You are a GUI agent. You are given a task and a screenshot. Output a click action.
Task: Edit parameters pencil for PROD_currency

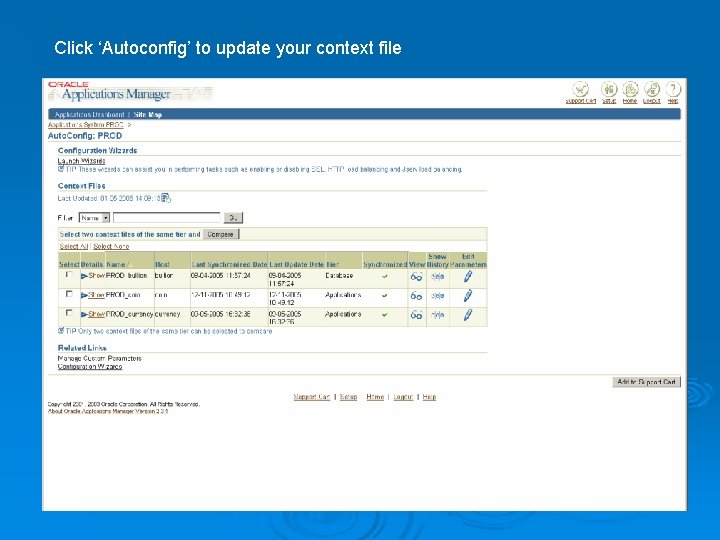(x=467, y=315)
